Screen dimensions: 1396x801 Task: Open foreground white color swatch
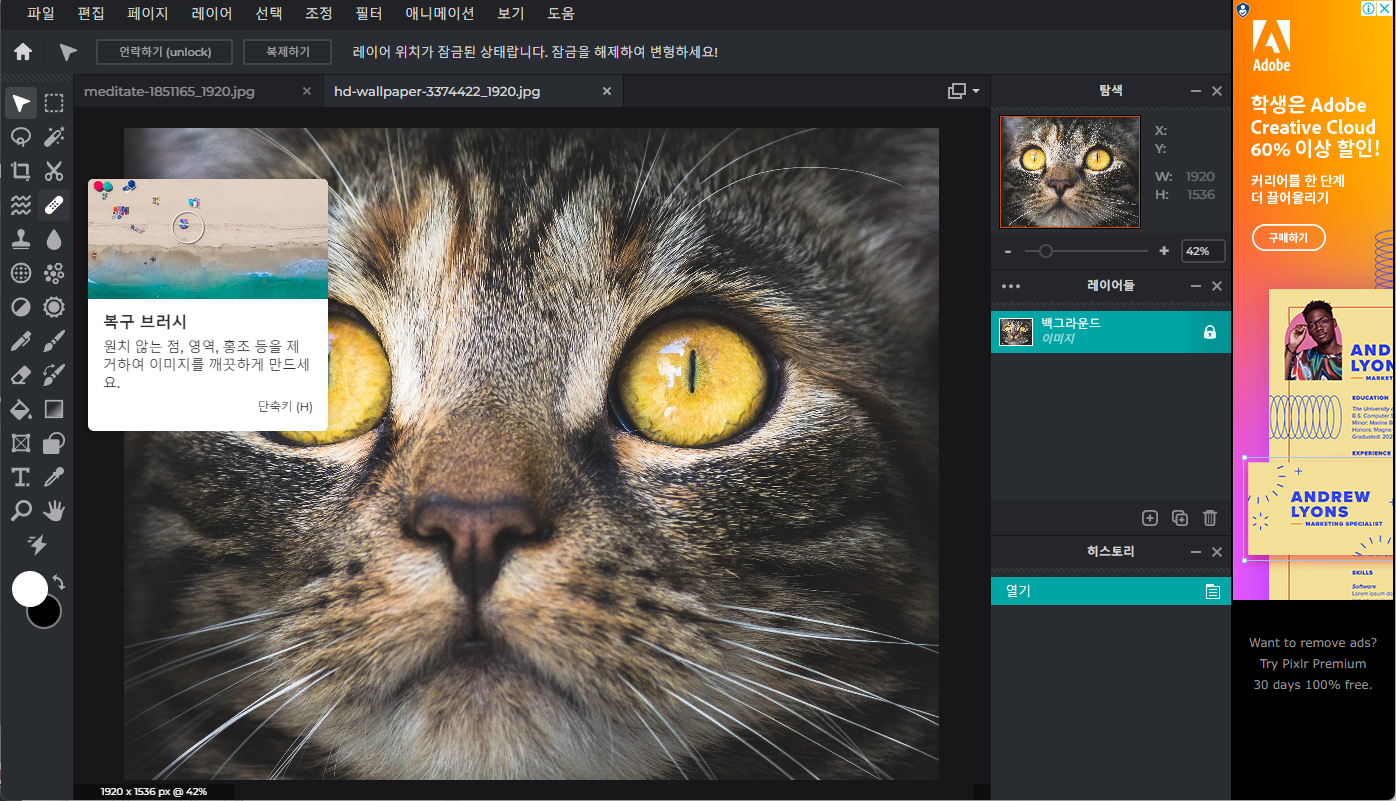(30, 589)
